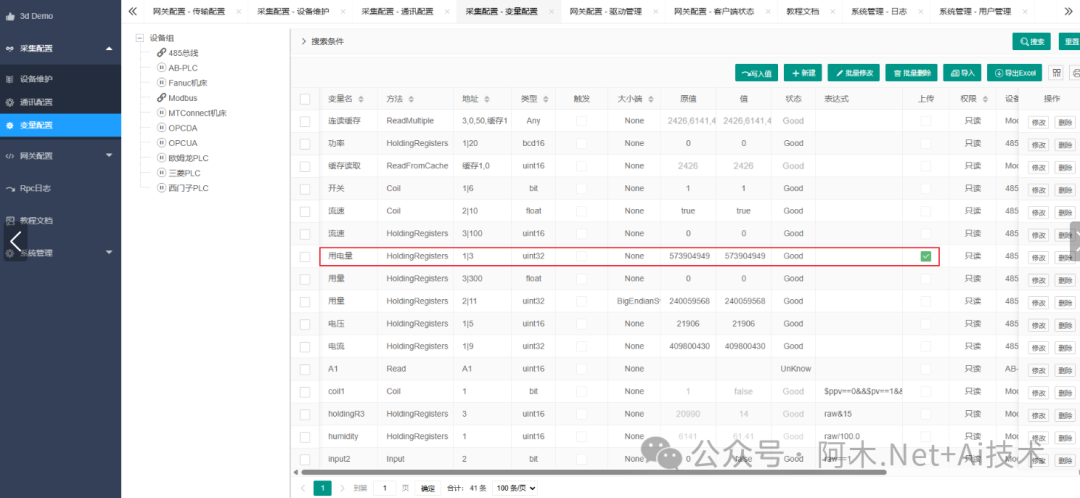The width and height of the screenshot is (1080, 498).
Task: Click the 变量配置 gear icon in sidebar
Action: pos(10,125)
